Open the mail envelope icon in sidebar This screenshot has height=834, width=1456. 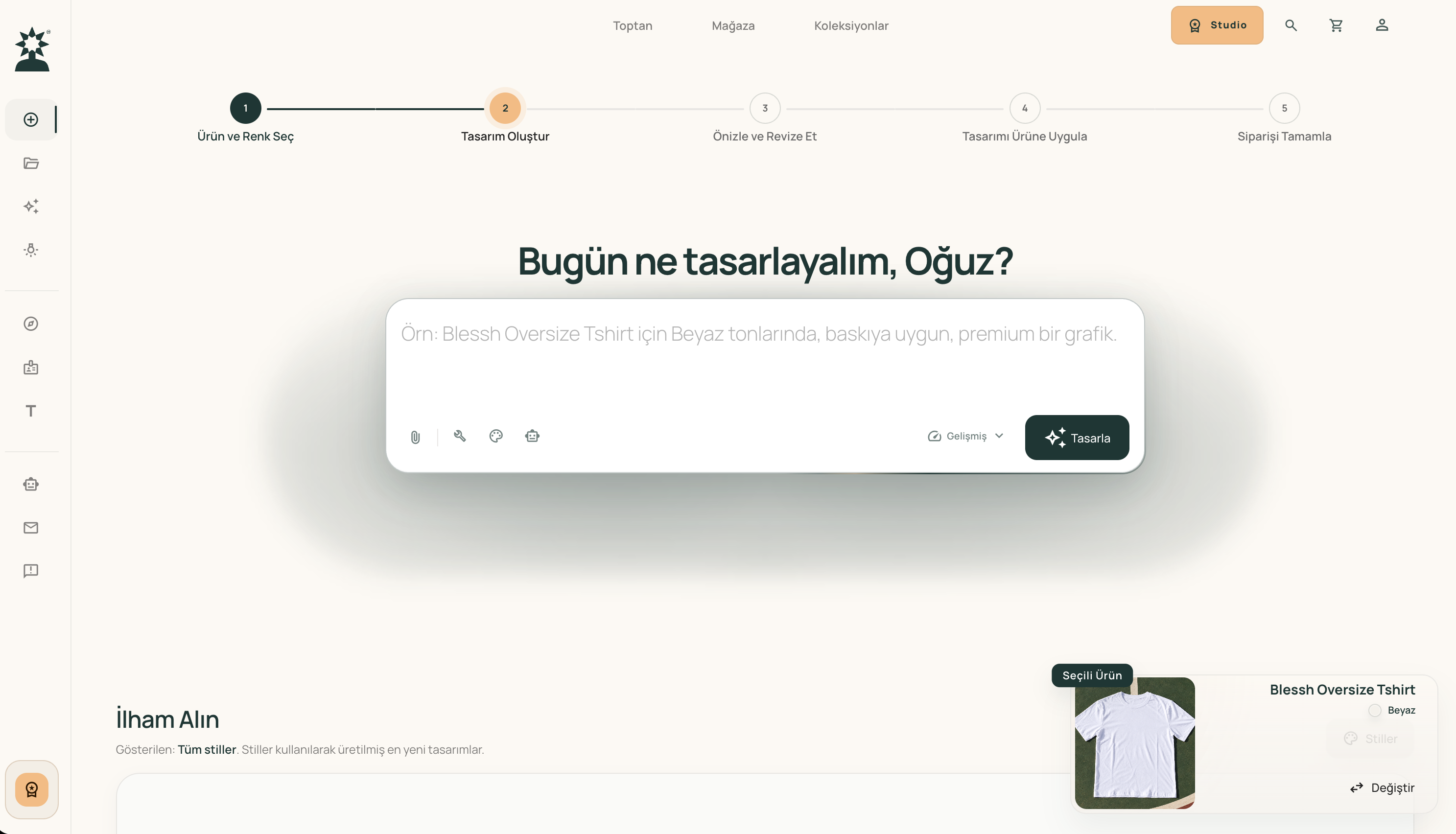point(31,528)
